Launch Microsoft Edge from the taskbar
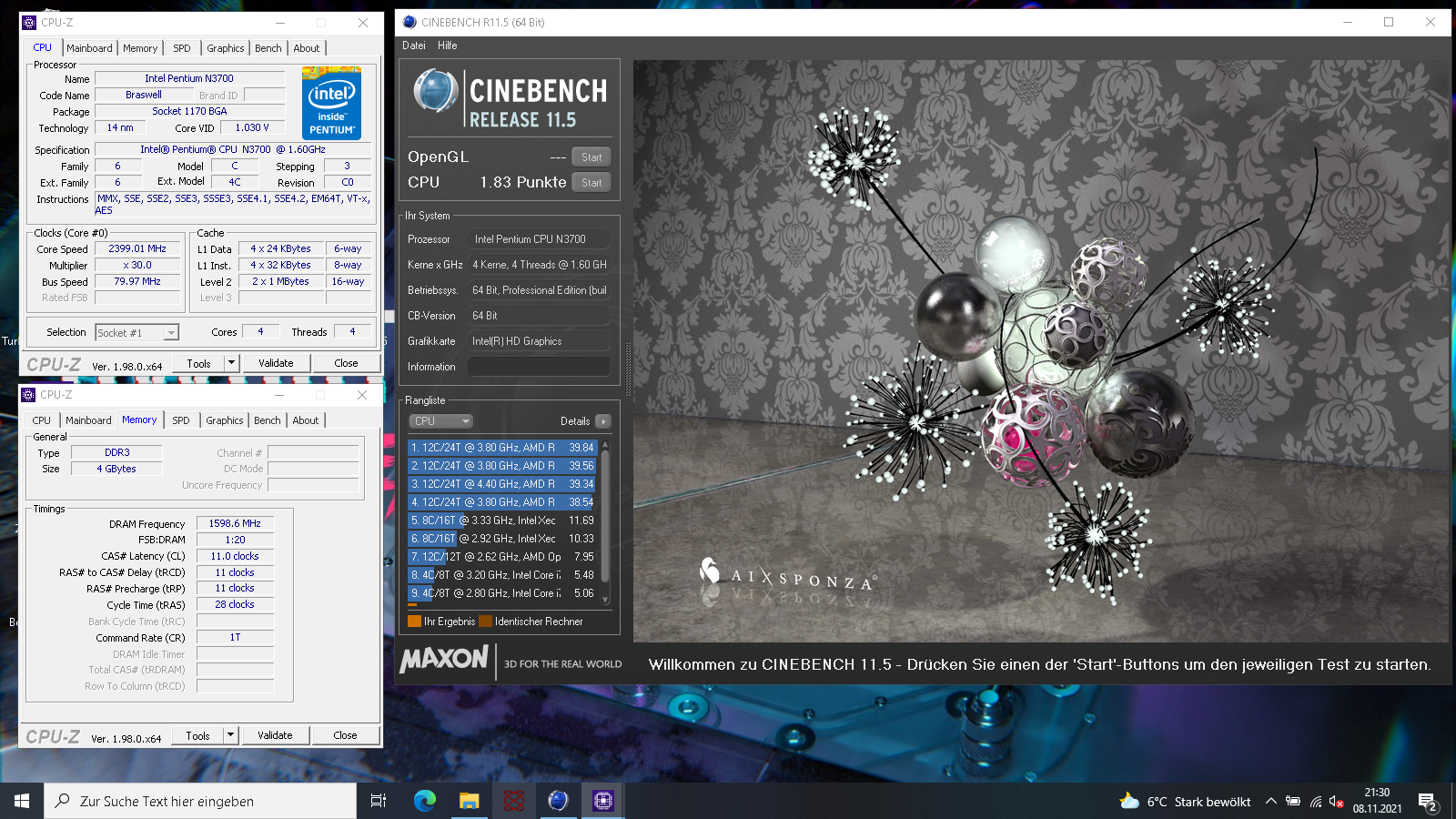The height and width of the screenshot is (819, 1456). point(424,801)
